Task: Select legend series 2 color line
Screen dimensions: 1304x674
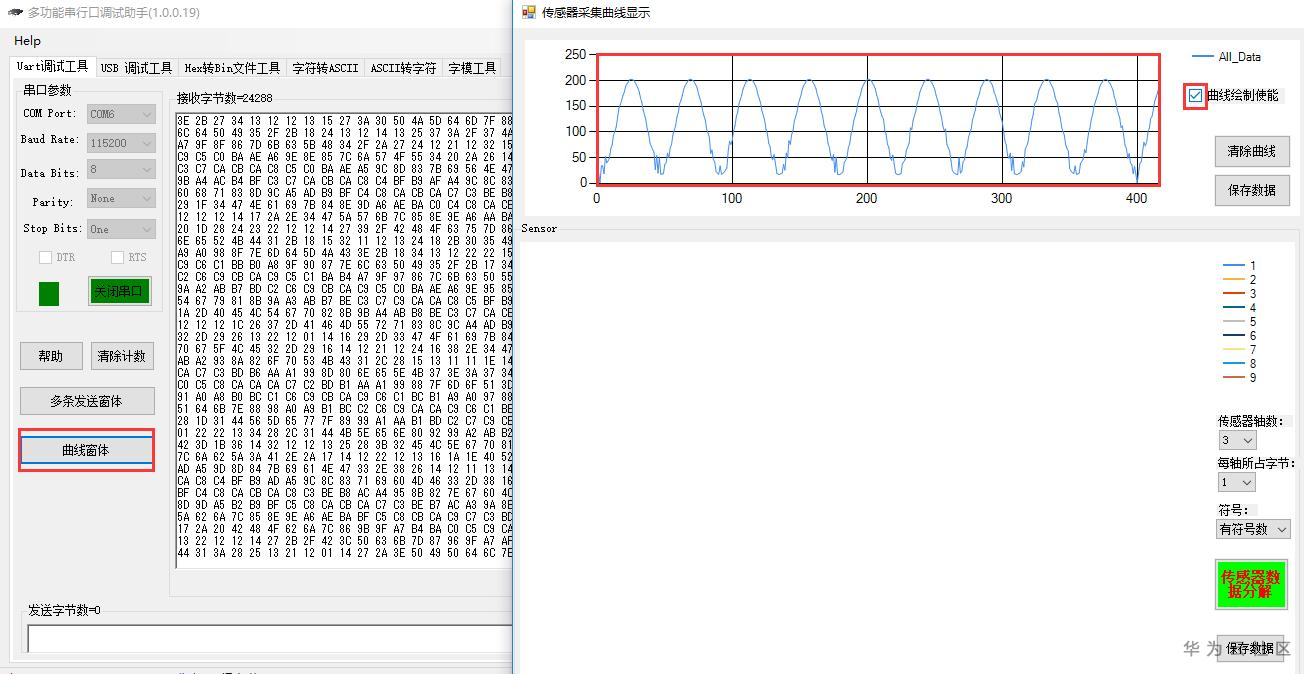Action: 1233,280
